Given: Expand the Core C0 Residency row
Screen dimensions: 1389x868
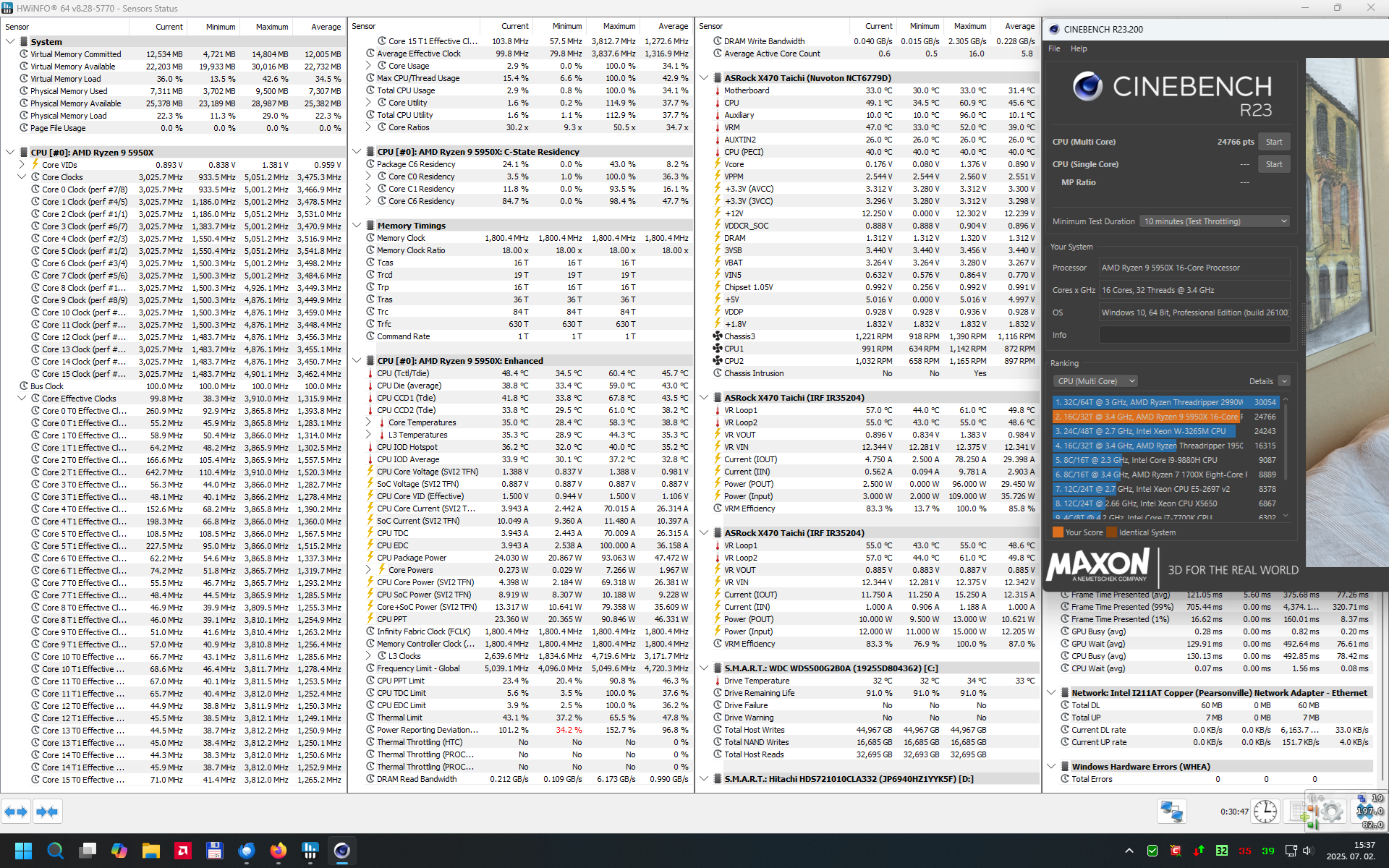Looking at the screenshot, I should 368,176.
